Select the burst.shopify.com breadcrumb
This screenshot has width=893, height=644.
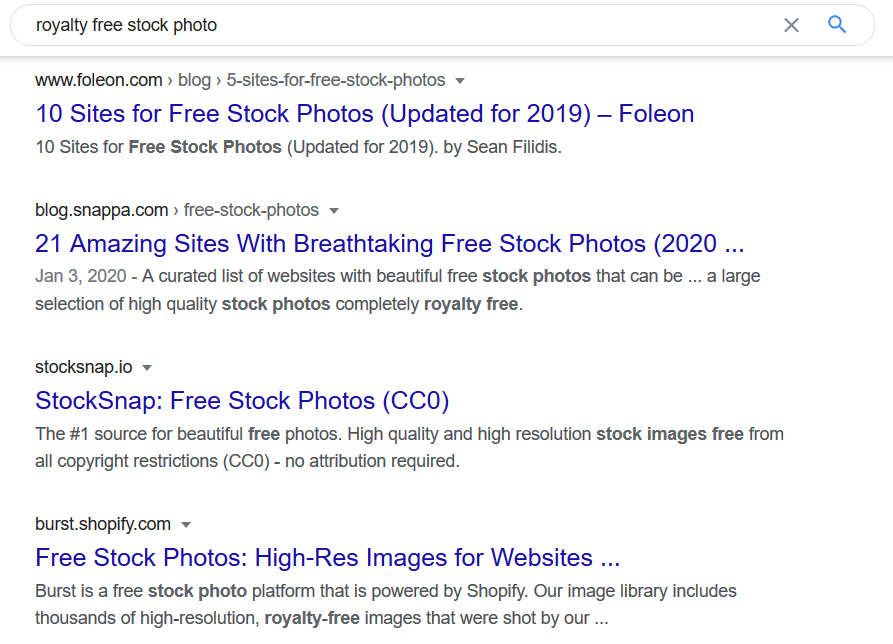pyautogui.click(x=101, y=524)
